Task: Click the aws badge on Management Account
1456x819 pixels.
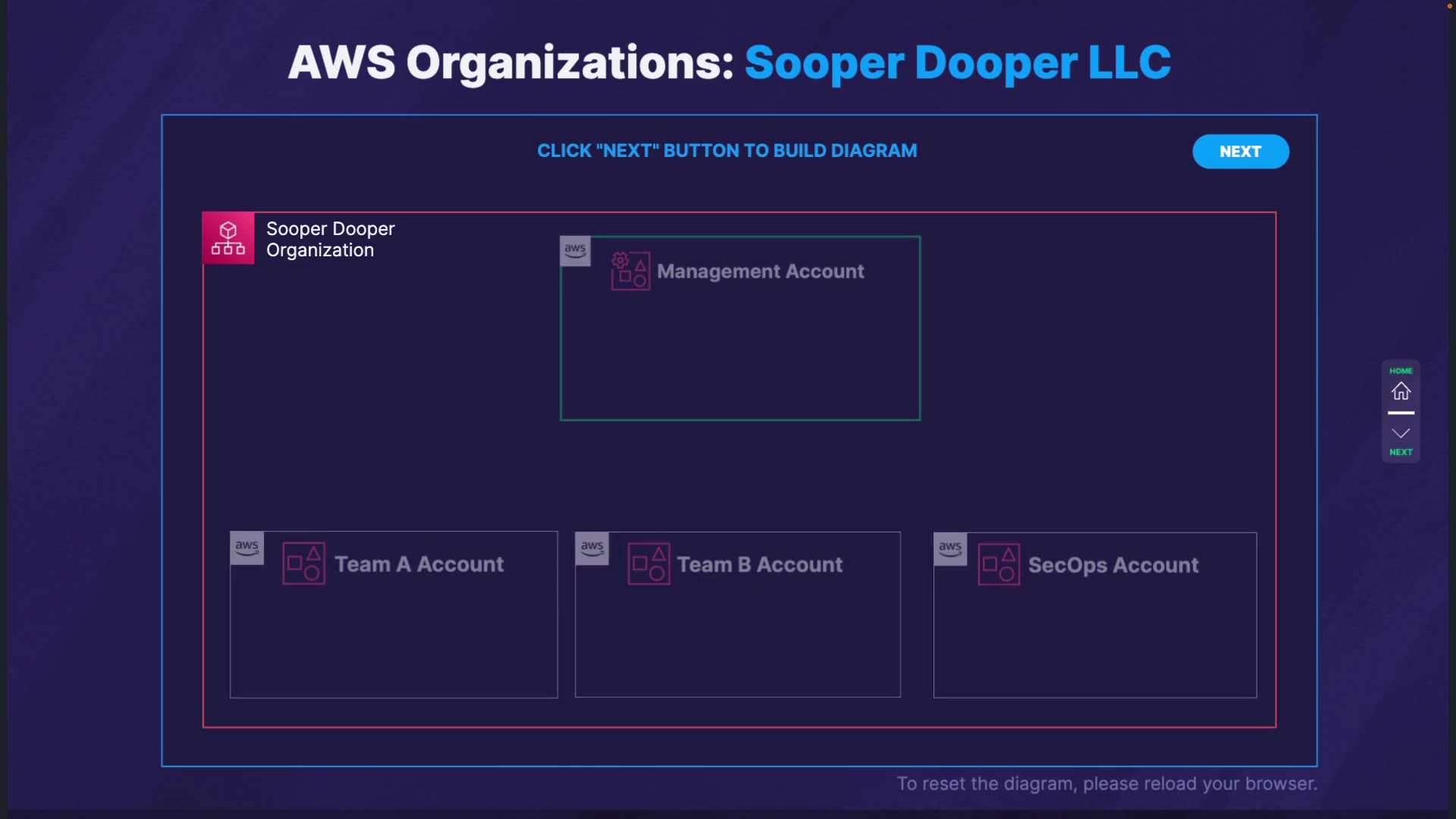Action: [x=575, y=251]
